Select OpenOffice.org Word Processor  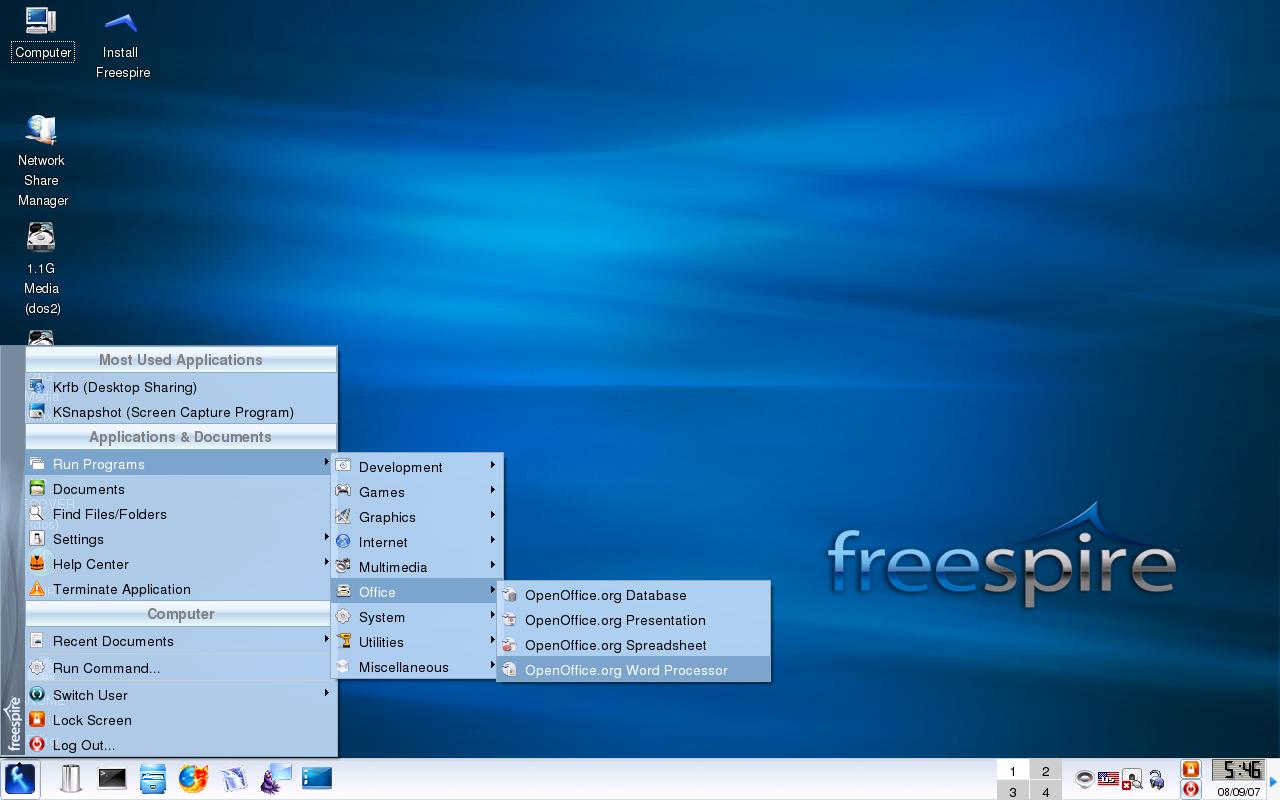coord(634,670)
